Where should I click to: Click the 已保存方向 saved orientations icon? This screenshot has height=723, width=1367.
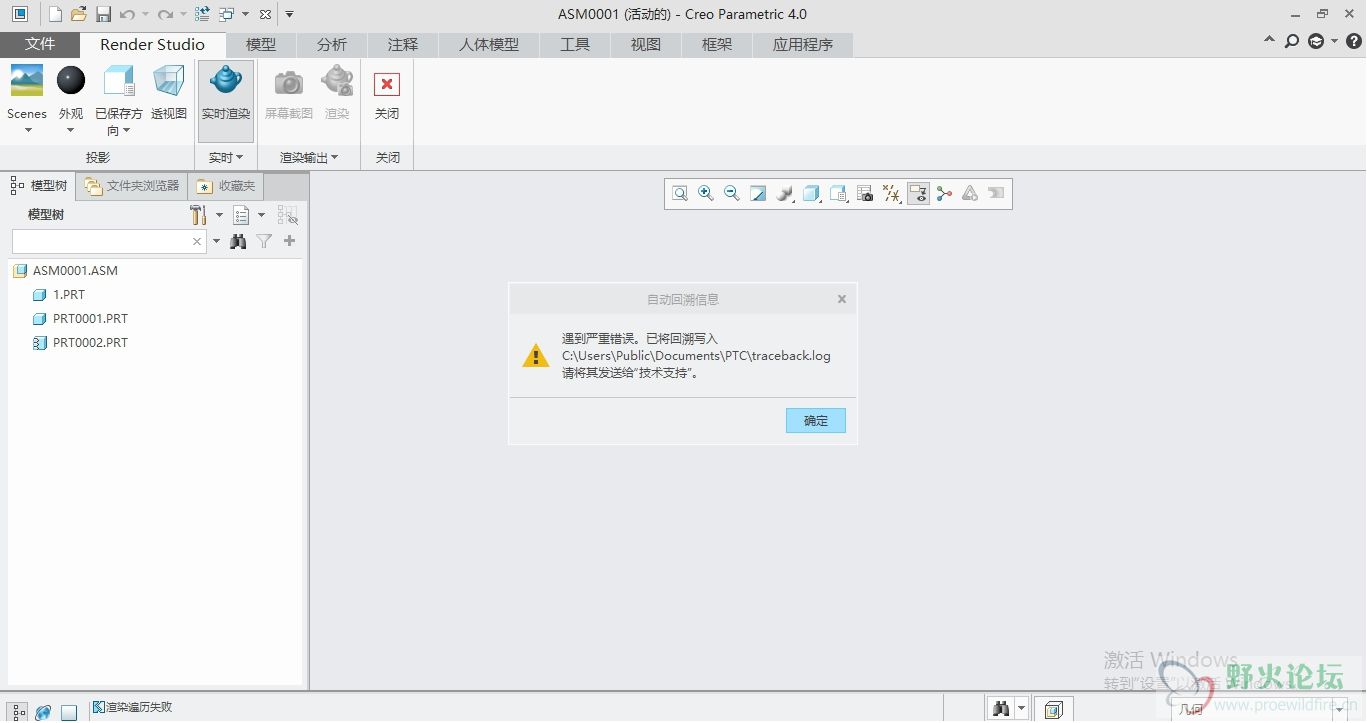[119, 81]
